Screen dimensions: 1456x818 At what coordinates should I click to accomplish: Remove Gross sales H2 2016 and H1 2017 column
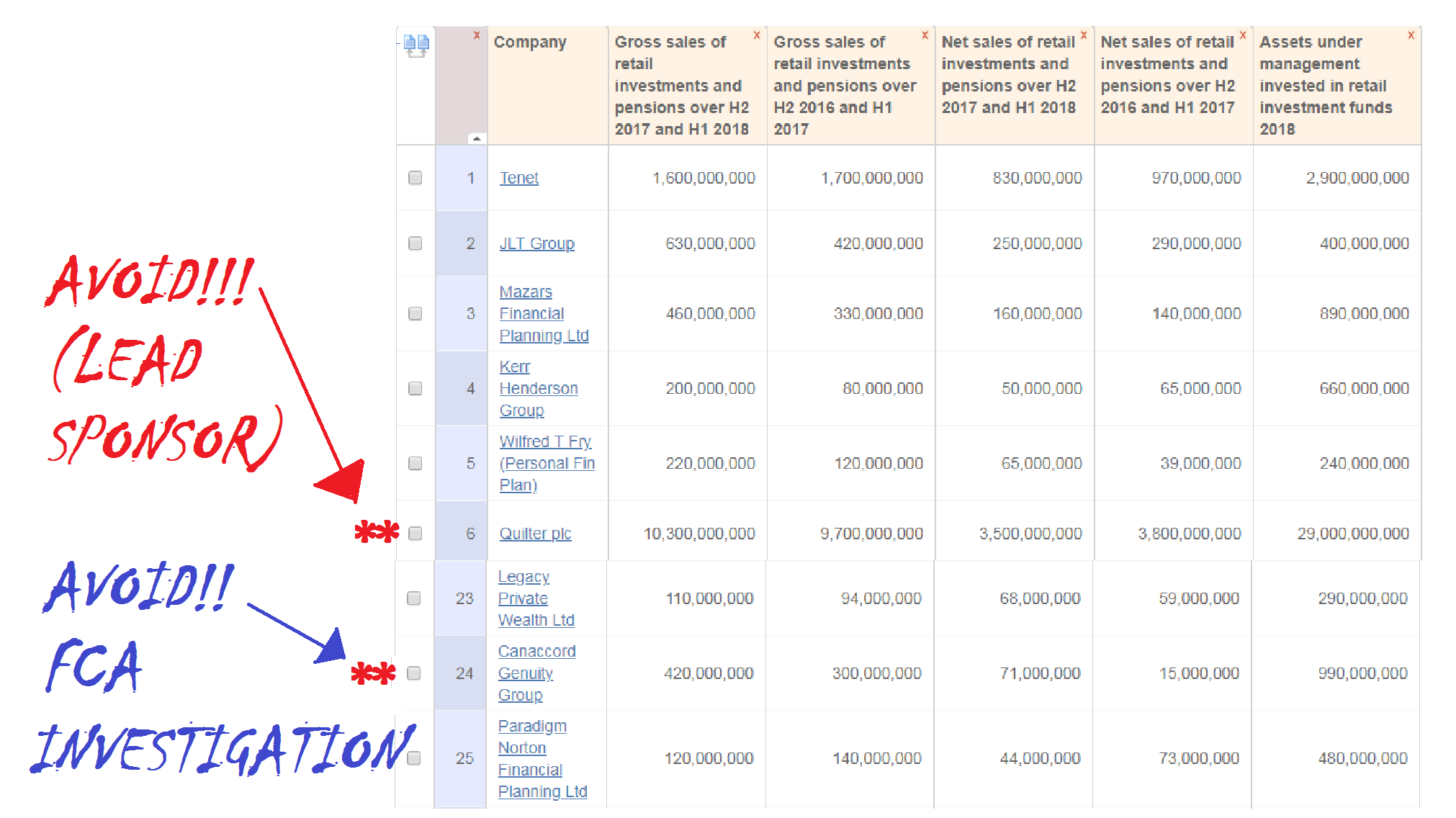pyautogui.click(x=925, y=35)
